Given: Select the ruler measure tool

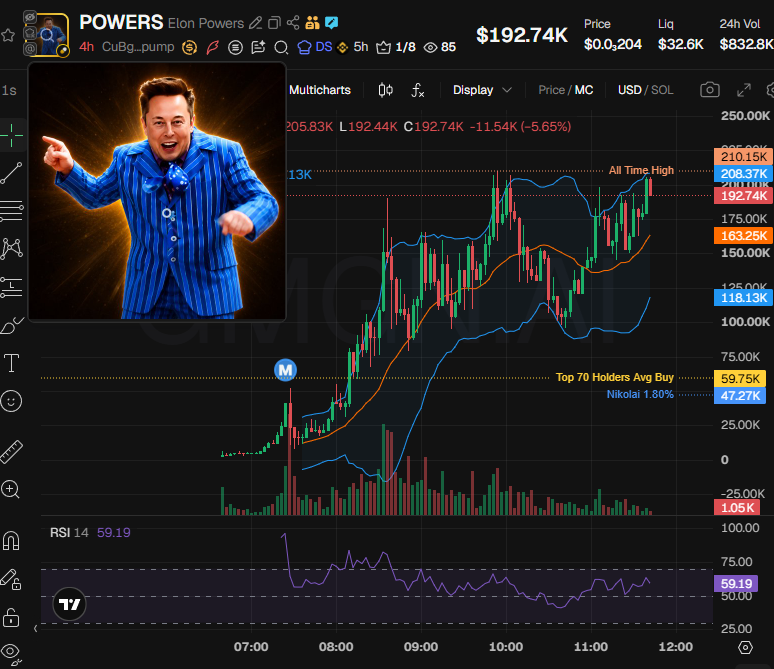Looking at the screenshot, I should 12,452.
